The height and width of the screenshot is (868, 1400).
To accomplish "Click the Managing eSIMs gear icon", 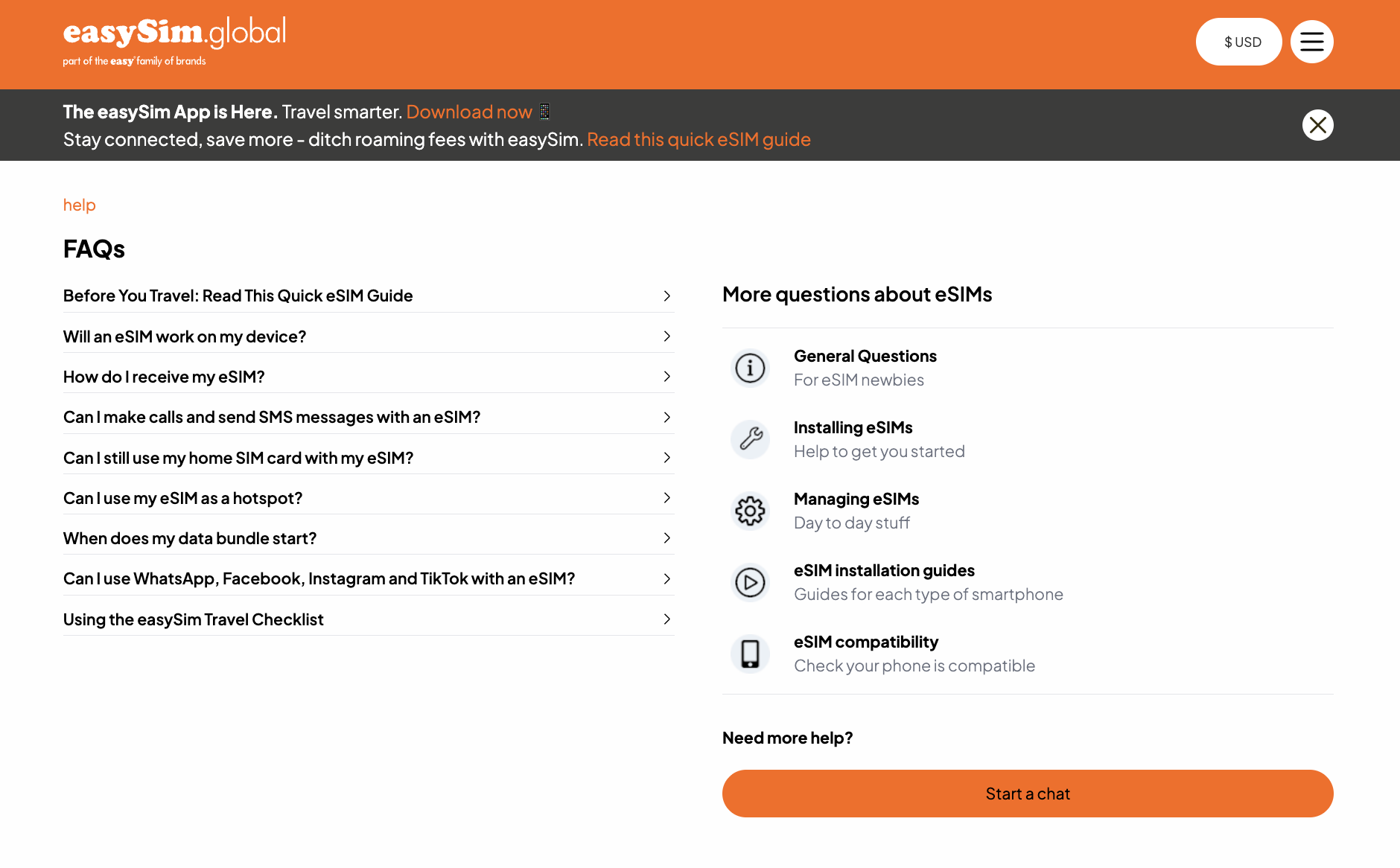I will click(750, 511).
